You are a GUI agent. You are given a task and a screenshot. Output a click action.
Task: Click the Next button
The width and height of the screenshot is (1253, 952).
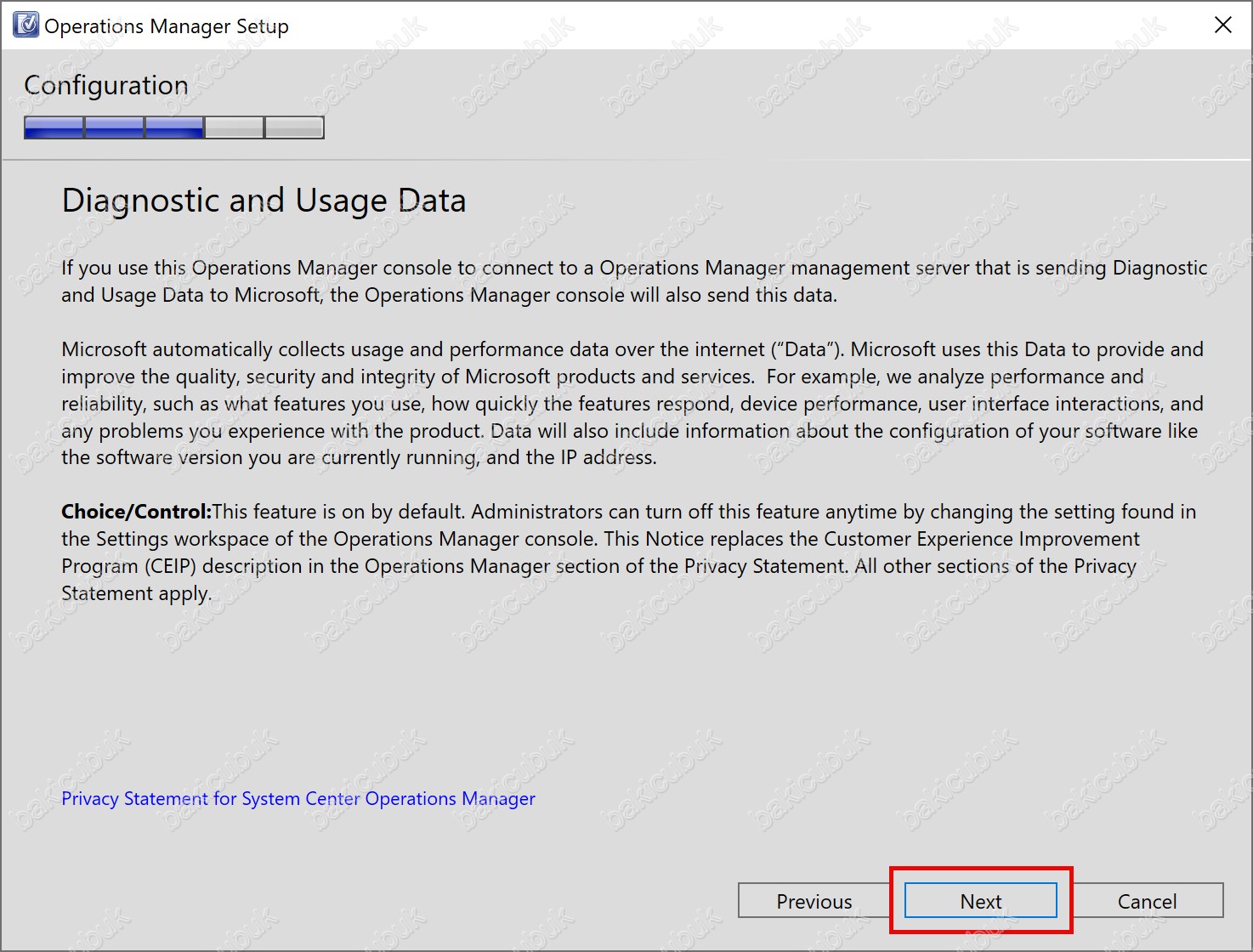click(x=981, y=901)
